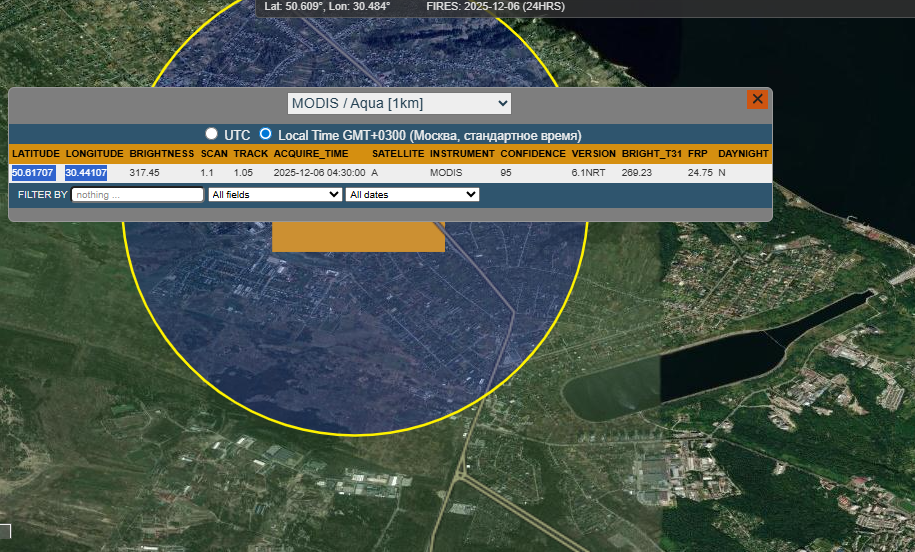This screenshot has height=552, width=915.
Task: Sort by the LATITUDE column header
Action: (x=36, y=154)
